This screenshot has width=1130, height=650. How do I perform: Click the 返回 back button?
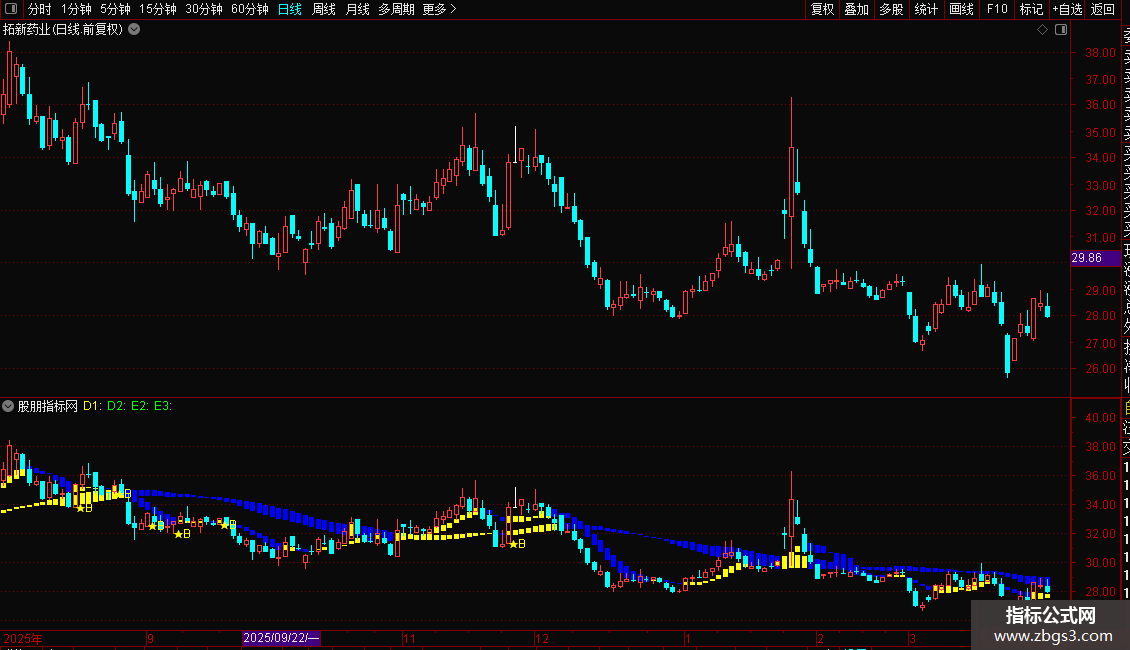[1103, 9]
